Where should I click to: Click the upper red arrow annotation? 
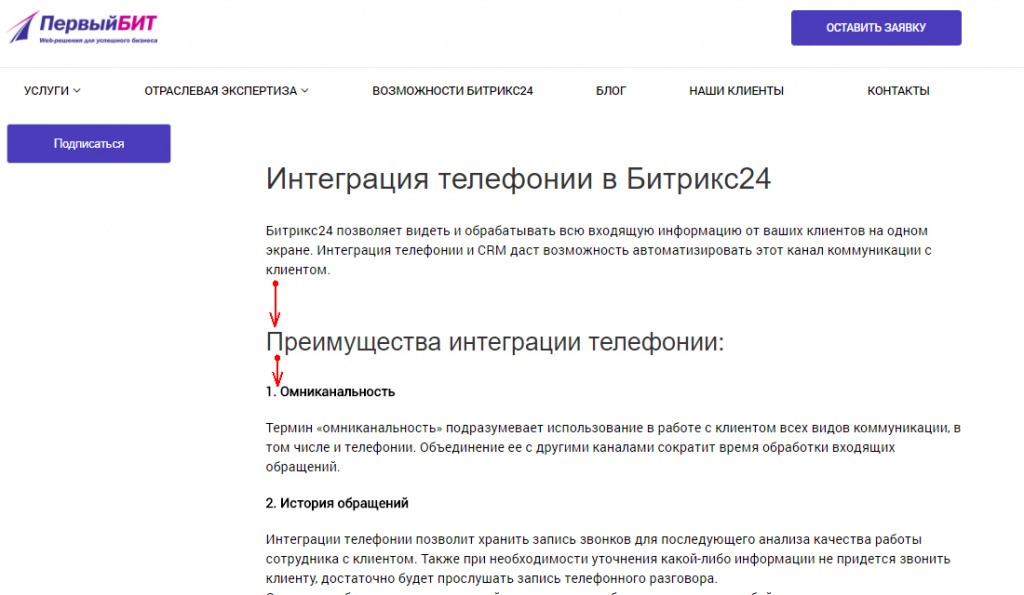tap(276, 300)
